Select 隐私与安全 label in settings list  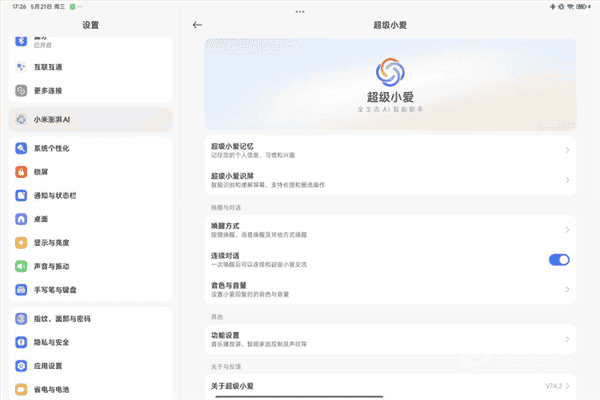tap(52, 342)
